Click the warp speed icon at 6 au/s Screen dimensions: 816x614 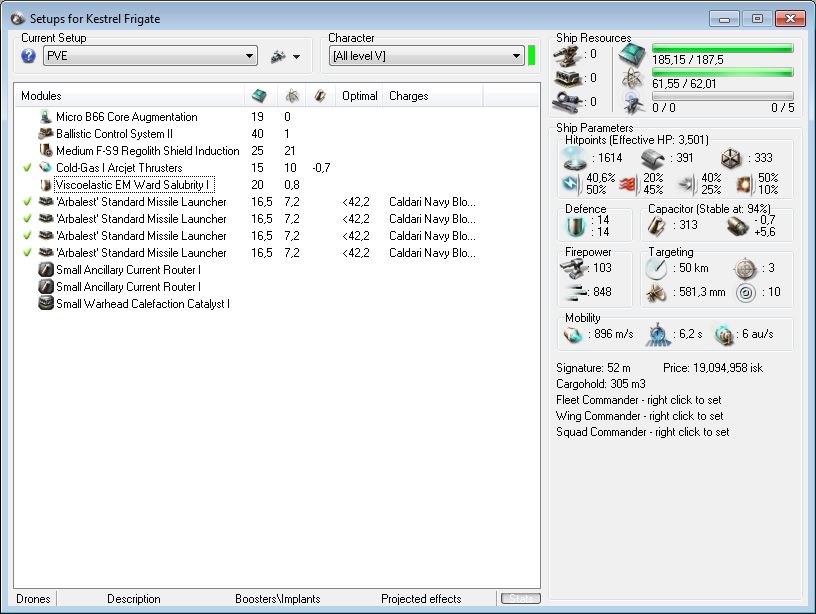click(723, 335)
